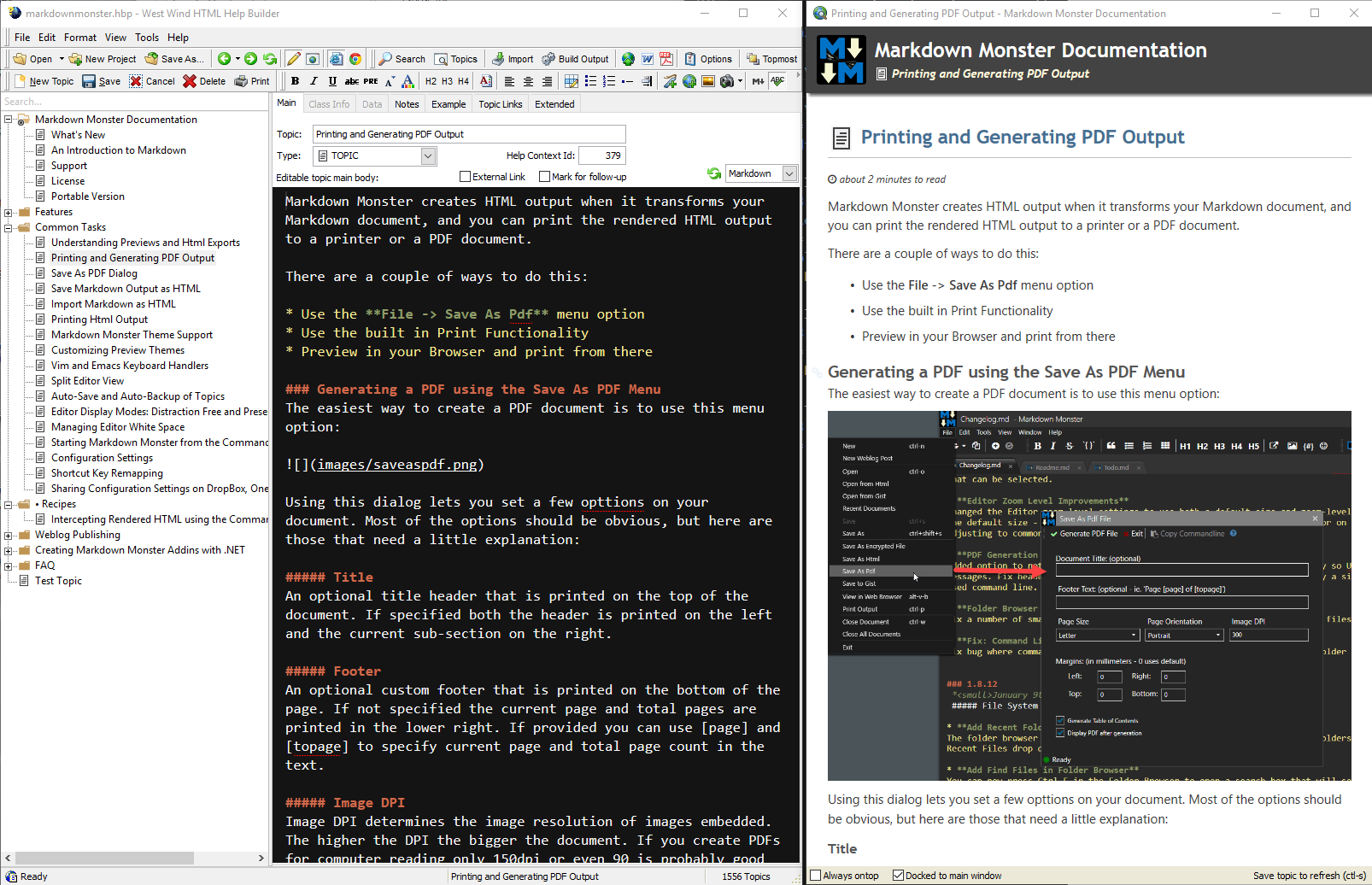Click the insert image picture icon
Image resolution: width=1372 pixels, height=885 pixels.
coord(708,81)
